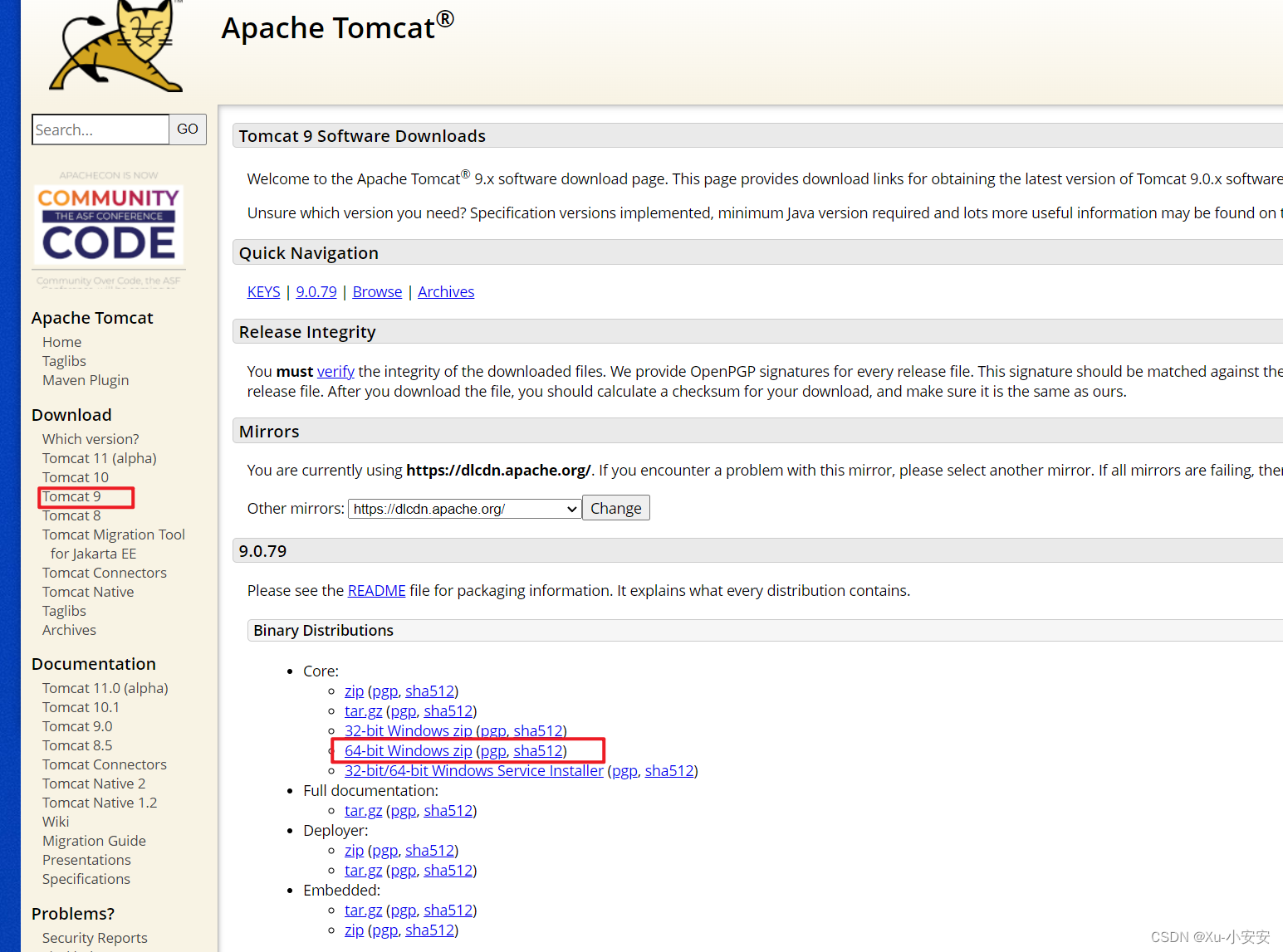The width and height of the screenshot is (1283, 952).
Task: Open the Wiki sidebar link
Action: 56,822
